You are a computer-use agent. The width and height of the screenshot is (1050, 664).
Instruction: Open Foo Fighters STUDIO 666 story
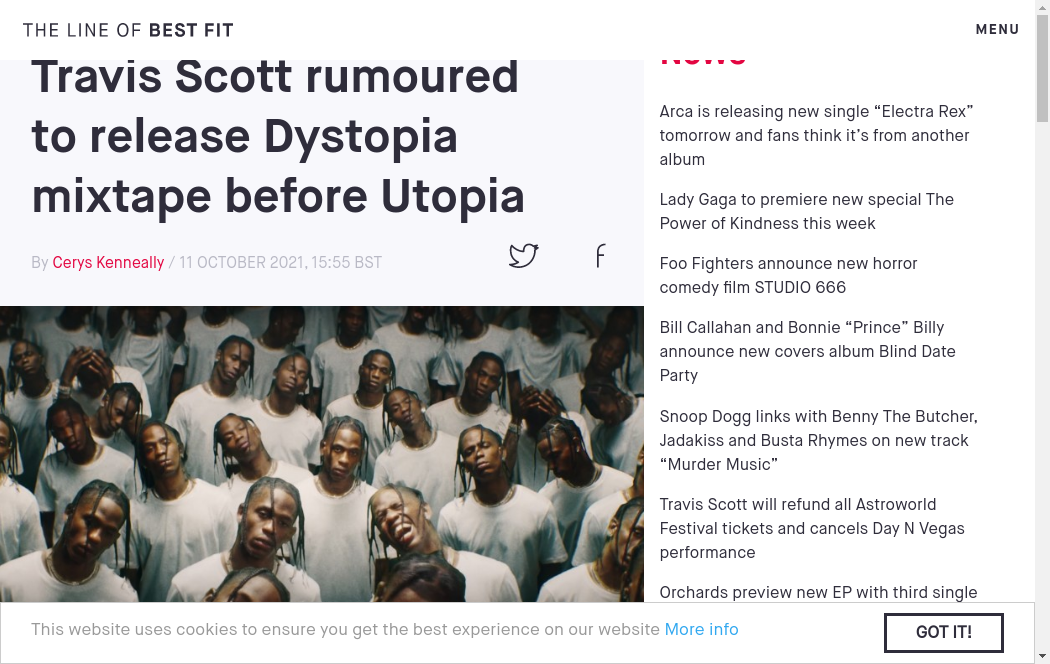click(x=788, y=275)
